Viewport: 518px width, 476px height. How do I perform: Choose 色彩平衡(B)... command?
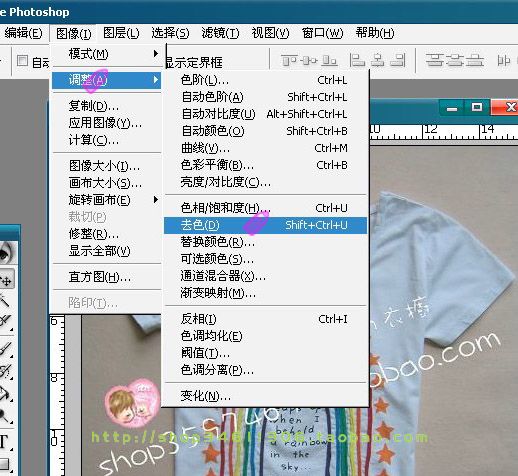[x=265, y=165]
